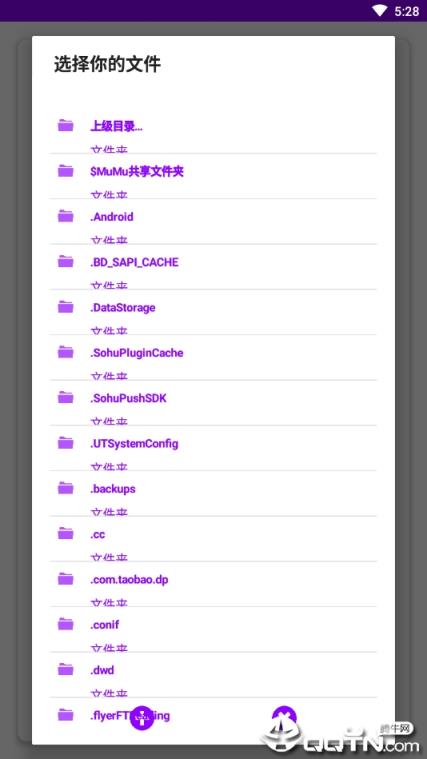Click the folder icon next to .Android
Viewport: 427px width, 759px height.
pyautogui.click(x=65, y=216)
